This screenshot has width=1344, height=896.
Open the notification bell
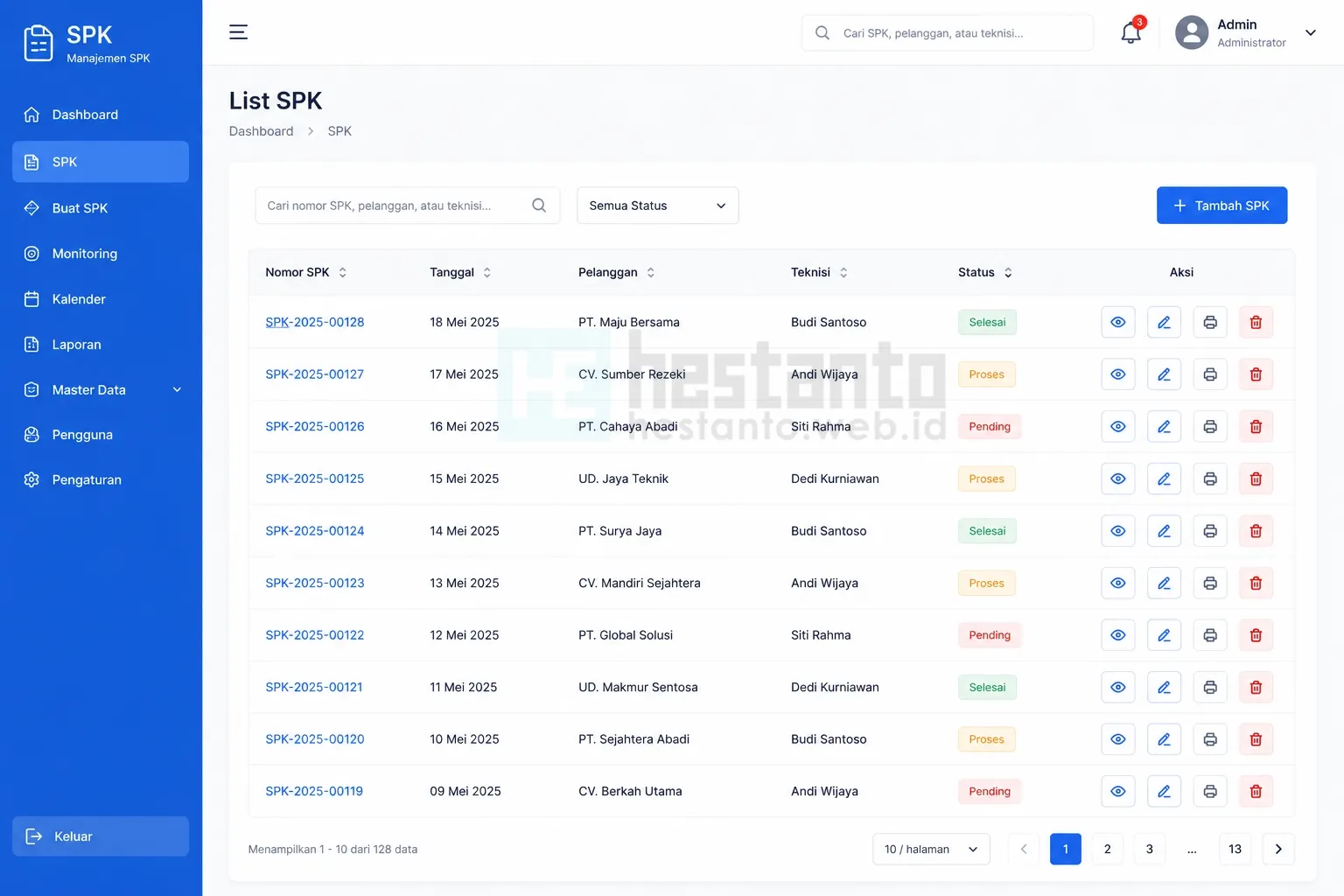pos(1130,33)
